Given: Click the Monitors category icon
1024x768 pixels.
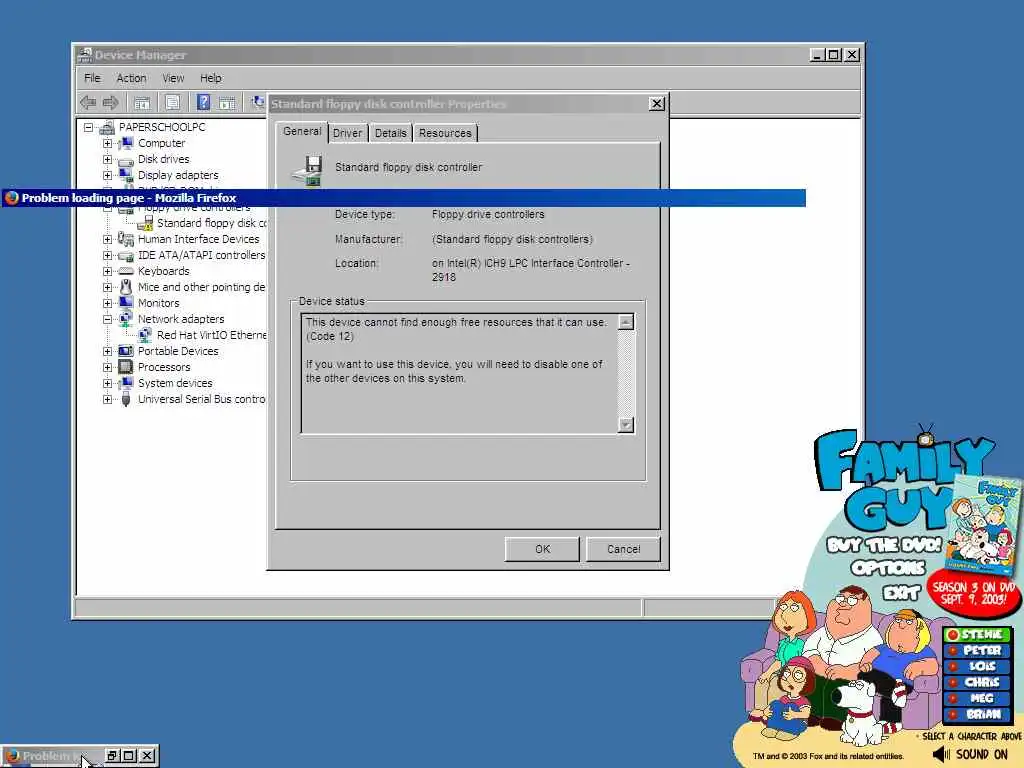Looking at the screenshot, I should pyautogui.click(x=126, y=303).
